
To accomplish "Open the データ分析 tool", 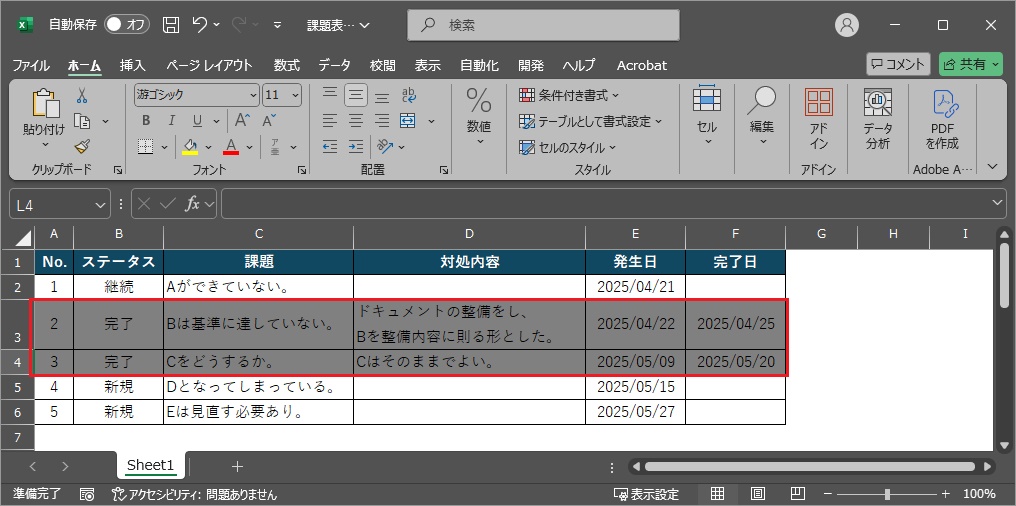I will [877, 119].
